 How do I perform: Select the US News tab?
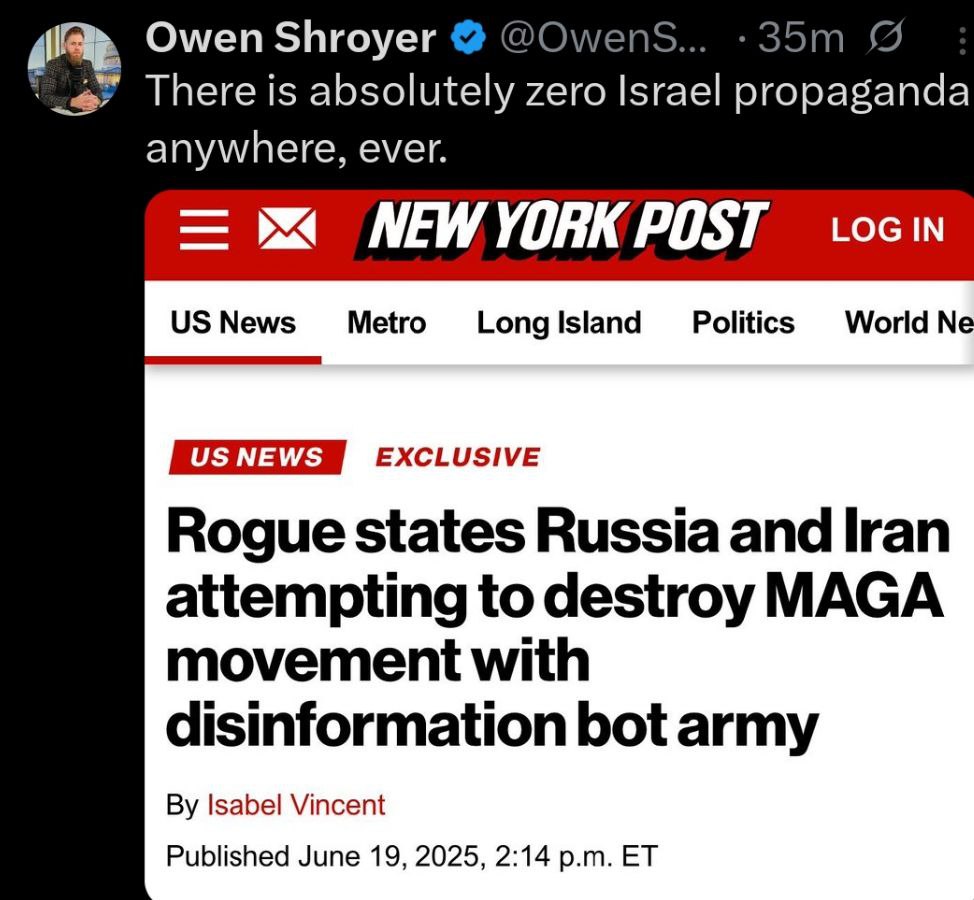click(233, 322)
